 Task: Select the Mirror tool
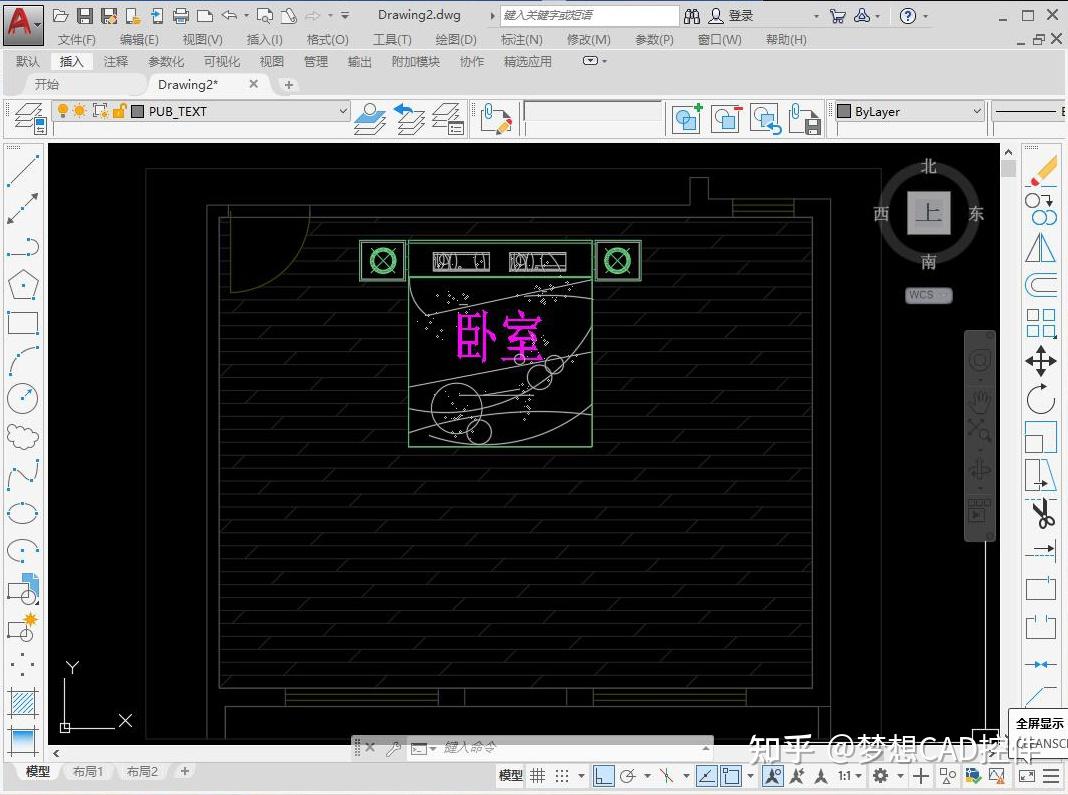pos(1041,247)
